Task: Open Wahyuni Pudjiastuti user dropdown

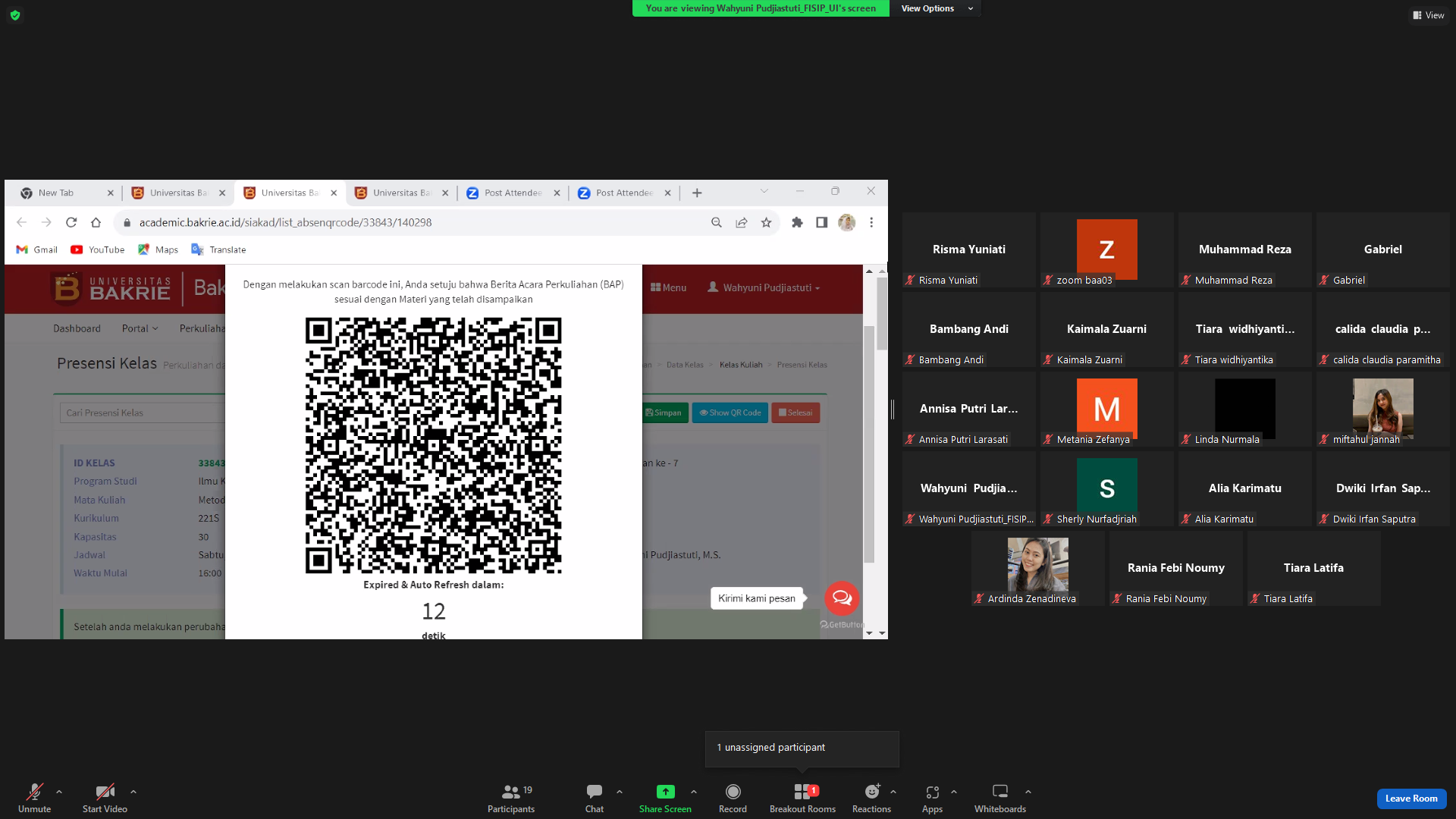Action: pyautogui.click(x=764, y=287)
